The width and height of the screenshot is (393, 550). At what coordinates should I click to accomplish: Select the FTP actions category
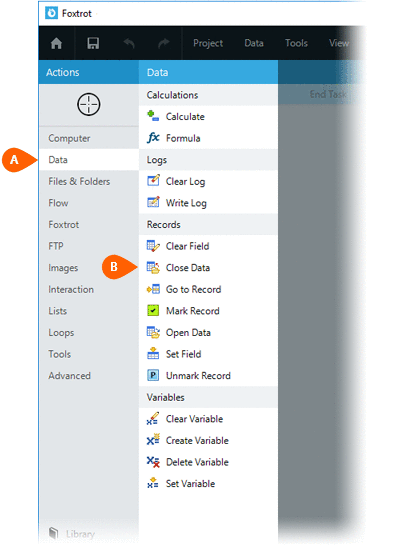tap(89, 246)
